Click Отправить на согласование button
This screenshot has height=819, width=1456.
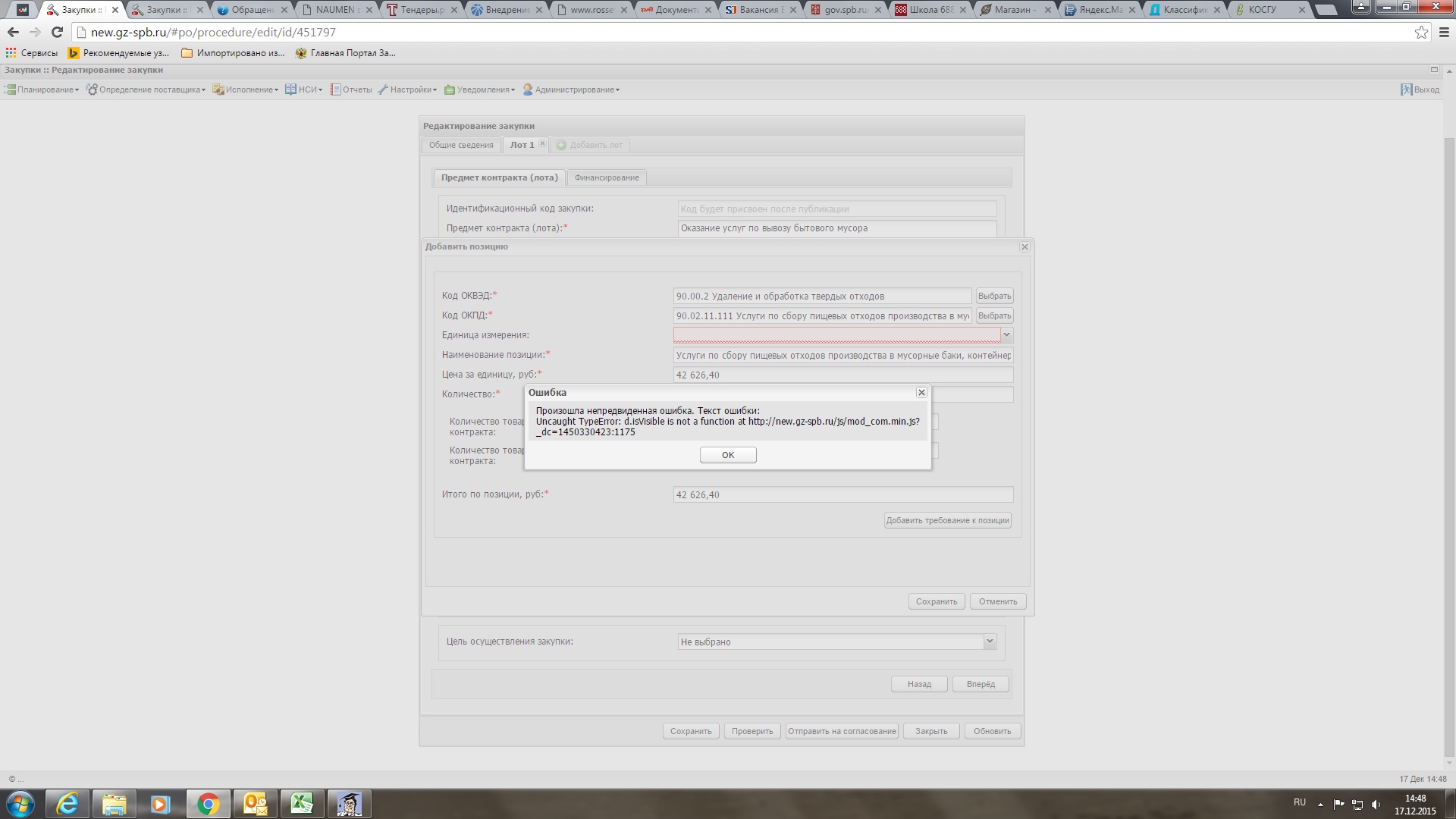(842, 731)
